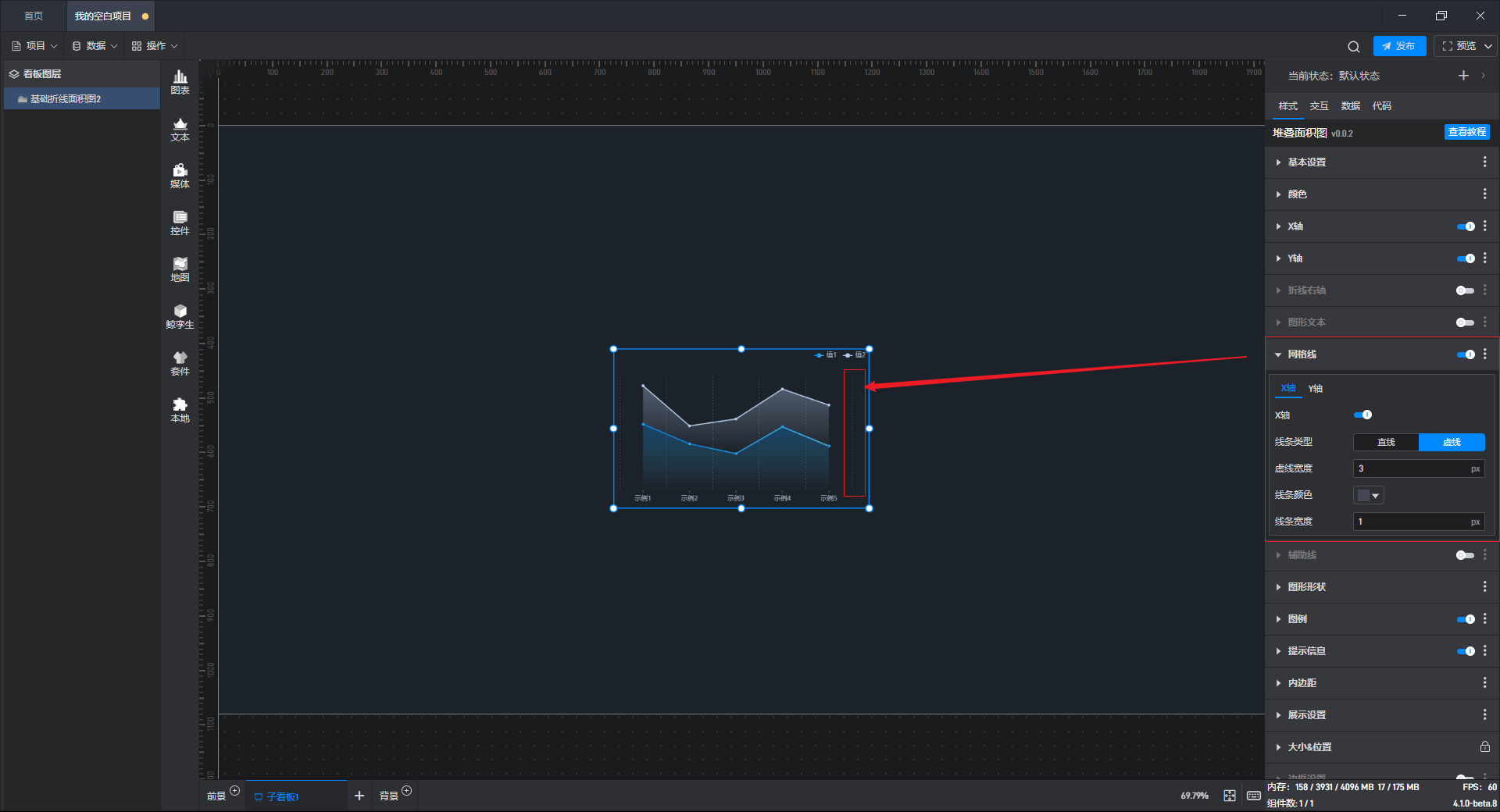This screenshot has width=1500, height=812.
Task: Open the 图表 chart components panel
Action: (180, 82)
